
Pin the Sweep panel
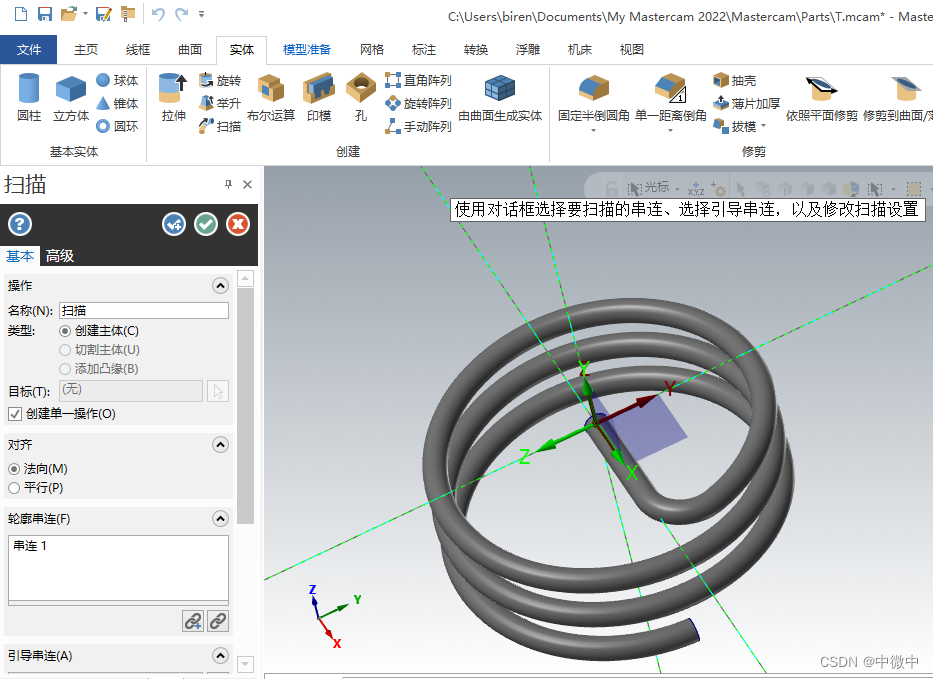tap(228, 184)
